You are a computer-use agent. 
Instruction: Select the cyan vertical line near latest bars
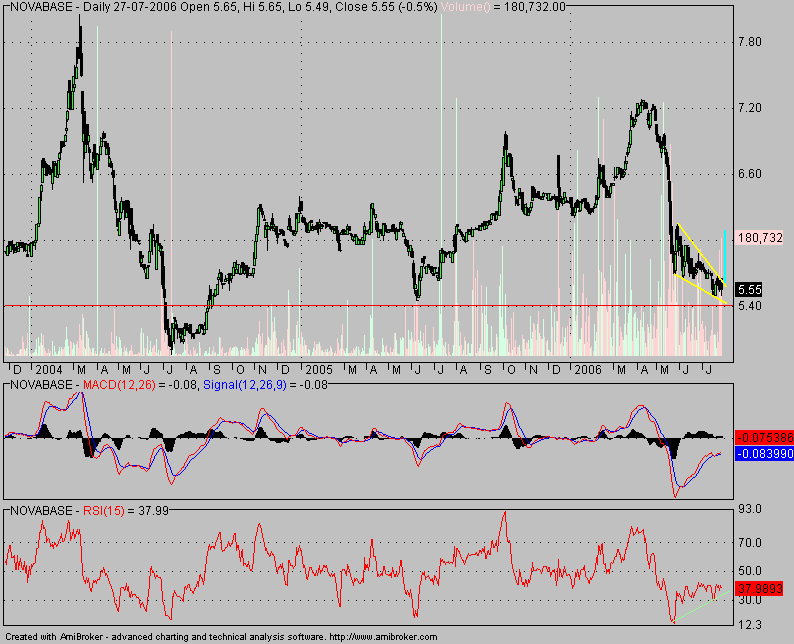click(x=725, y=256)
